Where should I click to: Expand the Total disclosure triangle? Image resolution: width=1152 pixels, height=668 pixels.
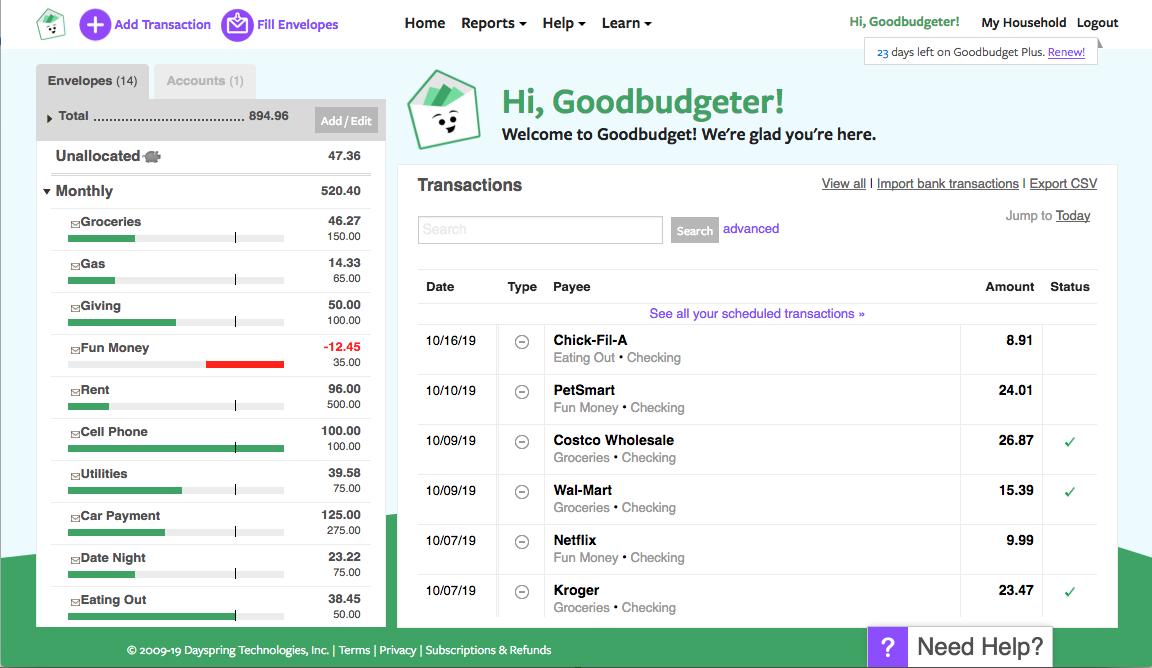click(49, 118)
